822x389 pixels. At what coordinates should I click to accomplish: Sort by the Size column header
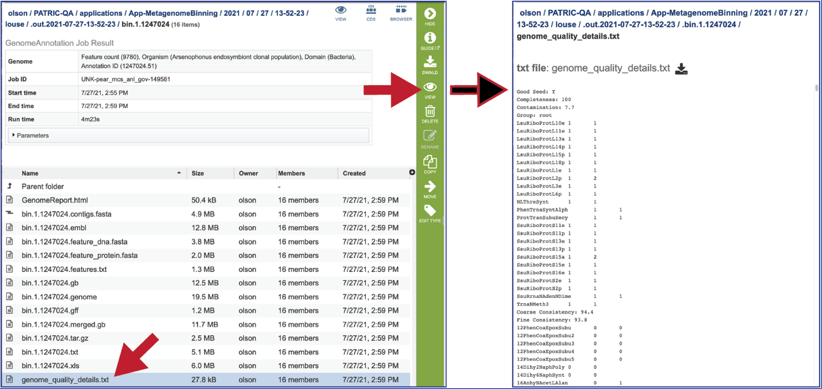pyautogui.click(x=198, y=173)
